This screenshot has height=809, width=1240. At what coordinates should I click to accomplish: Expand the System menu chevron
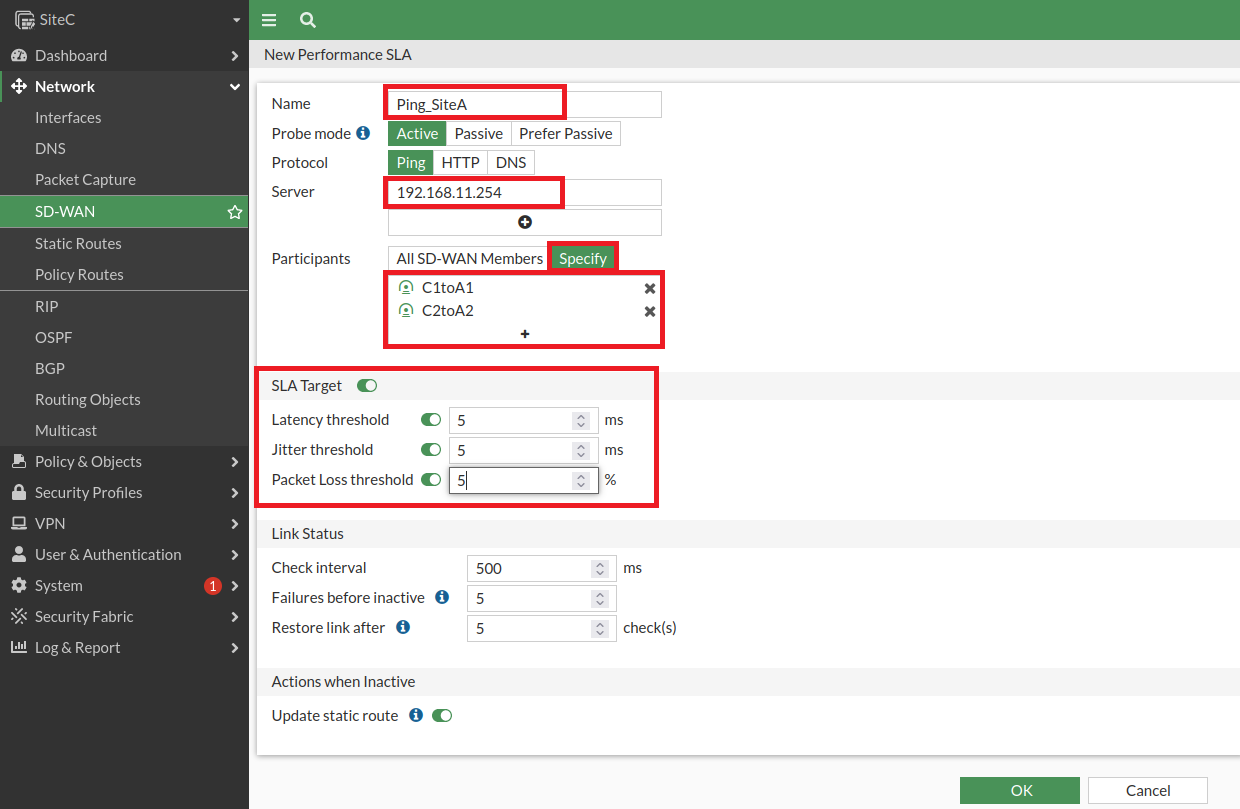tap(234, 586)
